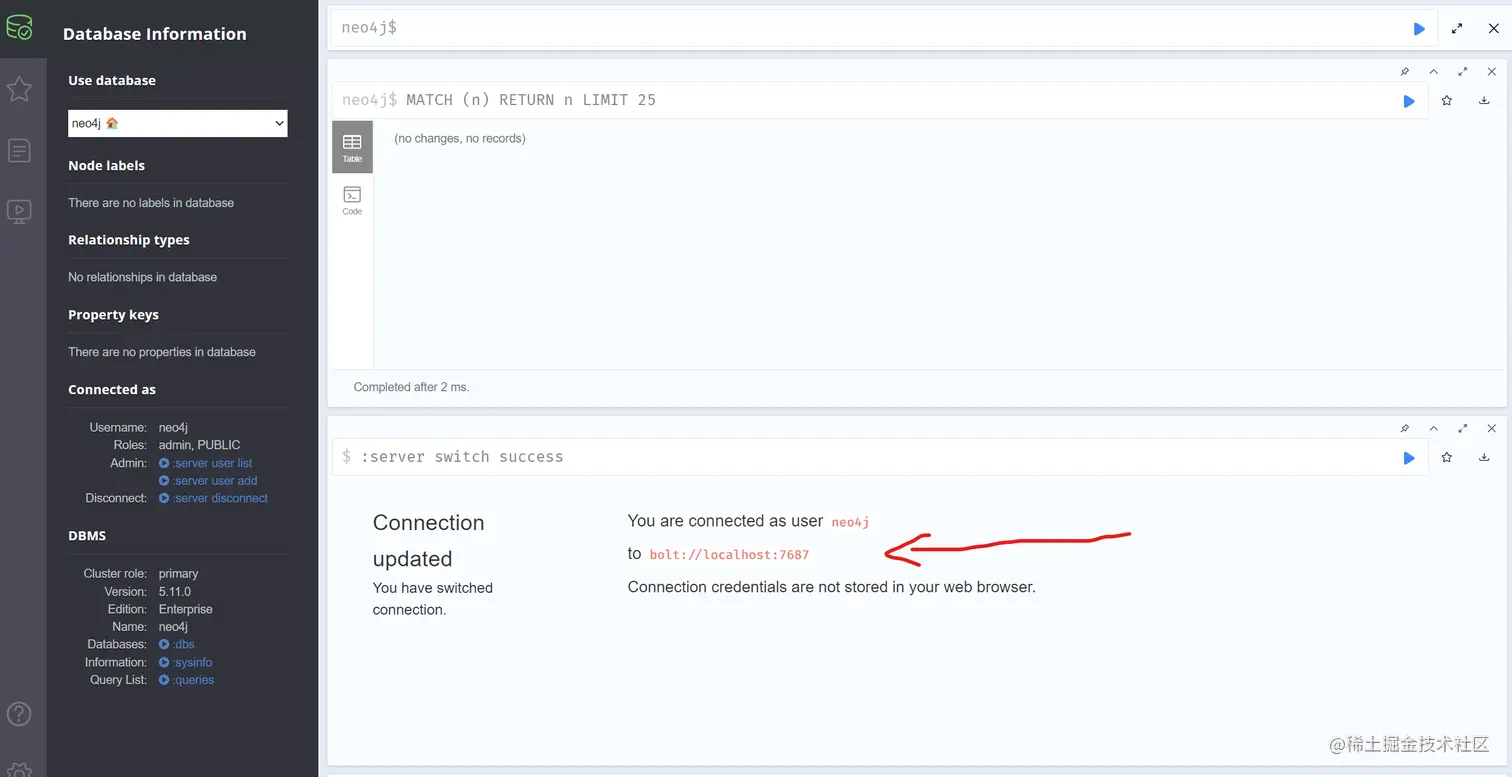Run the query in top editor

1418,29
